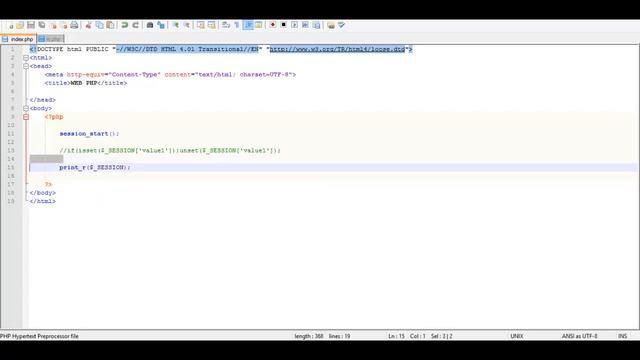Undo the last edit with the Undo arrow
The height and width of the screenshot is (360, 640).
[124, 25]
